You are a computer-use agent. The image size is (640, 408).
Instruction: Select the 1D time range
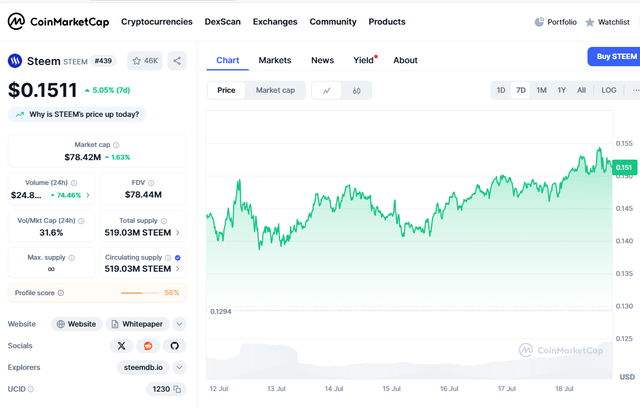[x=501, y=90]
